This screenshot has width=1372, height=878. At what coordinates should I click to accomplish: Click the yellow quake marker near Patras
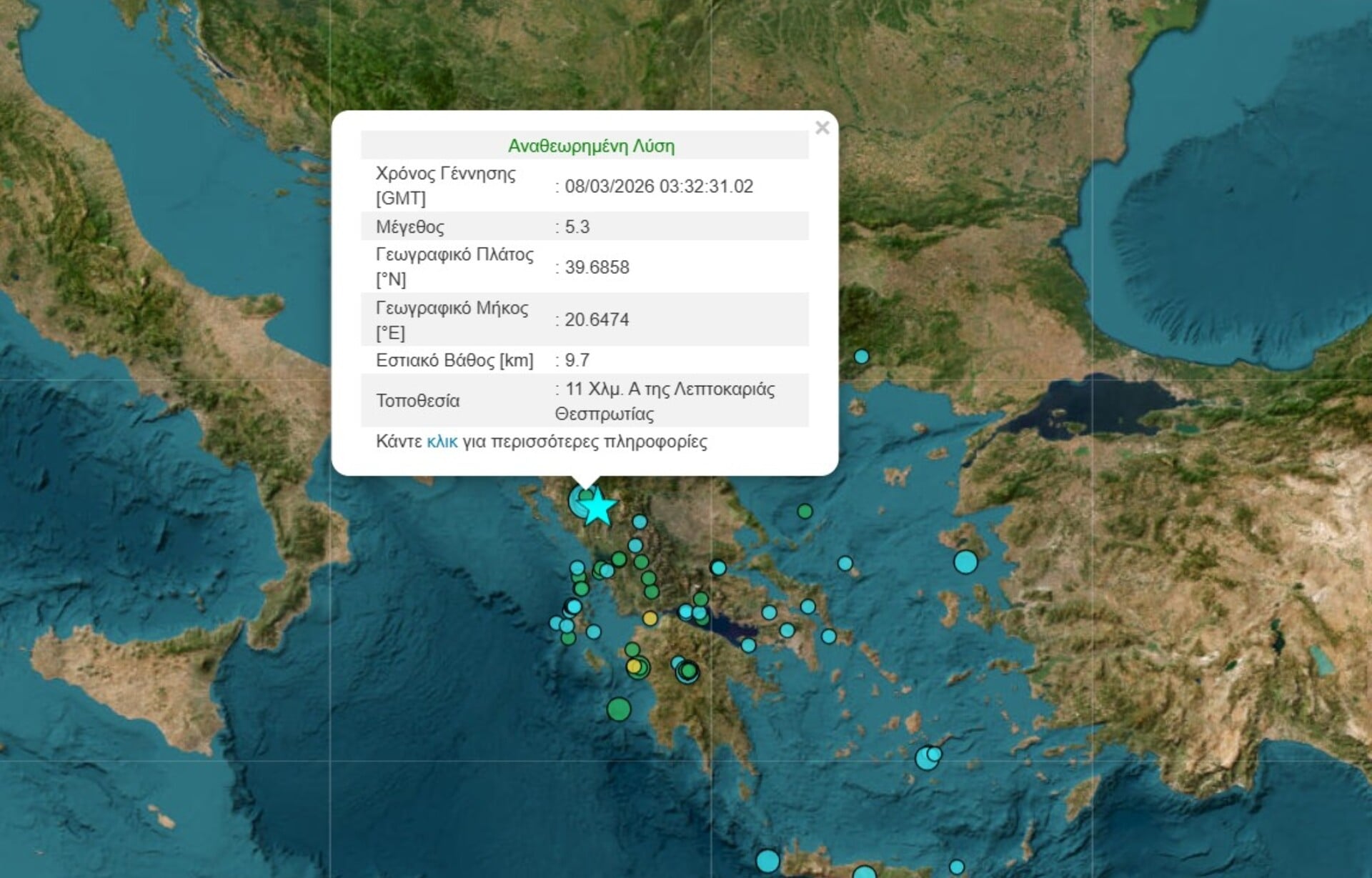point(650,618)
